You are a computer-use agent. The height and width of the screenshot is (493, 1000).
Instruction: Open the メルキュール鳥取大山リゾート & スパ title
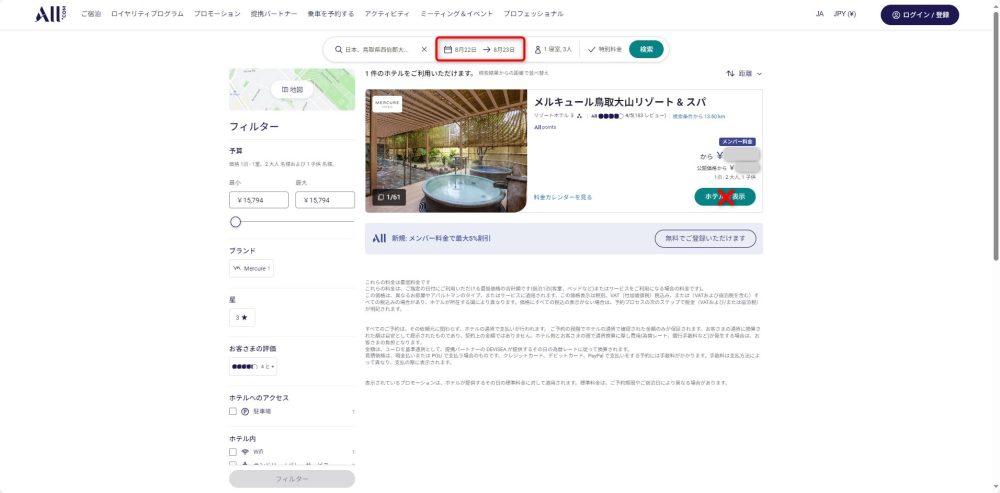pyautogui.click(x=619, y=102)
